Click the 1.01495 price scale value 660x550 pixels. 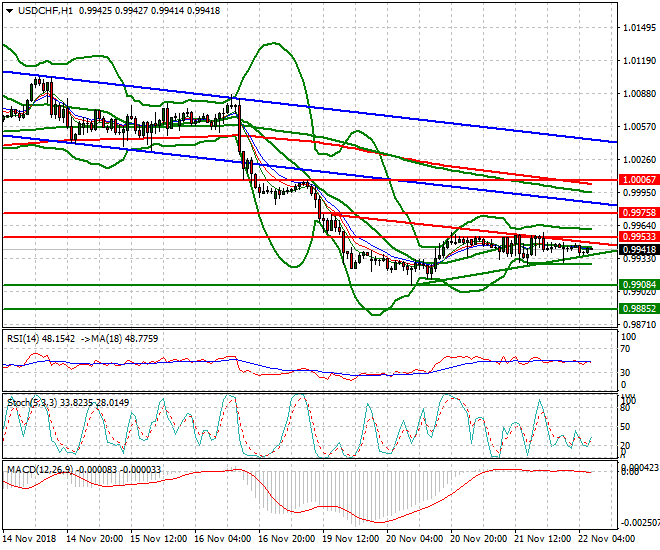[639, 28]
